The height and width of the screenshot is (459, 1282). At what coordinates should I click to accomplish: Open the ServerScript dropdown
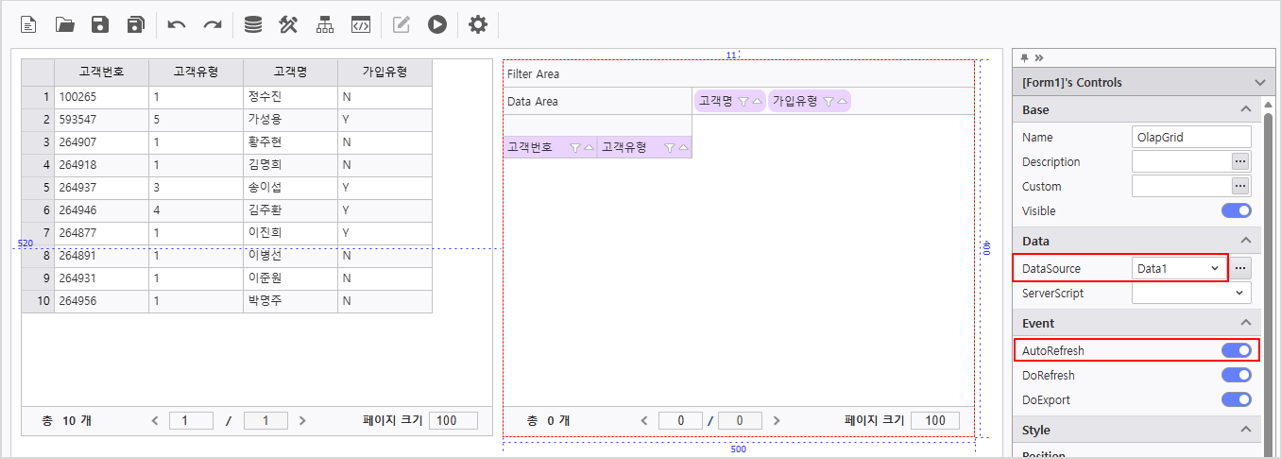point(1191,294)
